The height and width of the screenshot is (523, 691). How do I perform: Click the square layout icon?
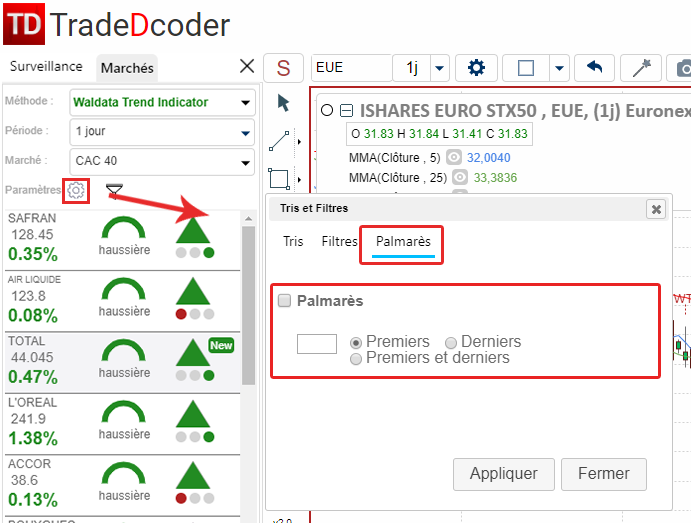[x=526, y=68]
